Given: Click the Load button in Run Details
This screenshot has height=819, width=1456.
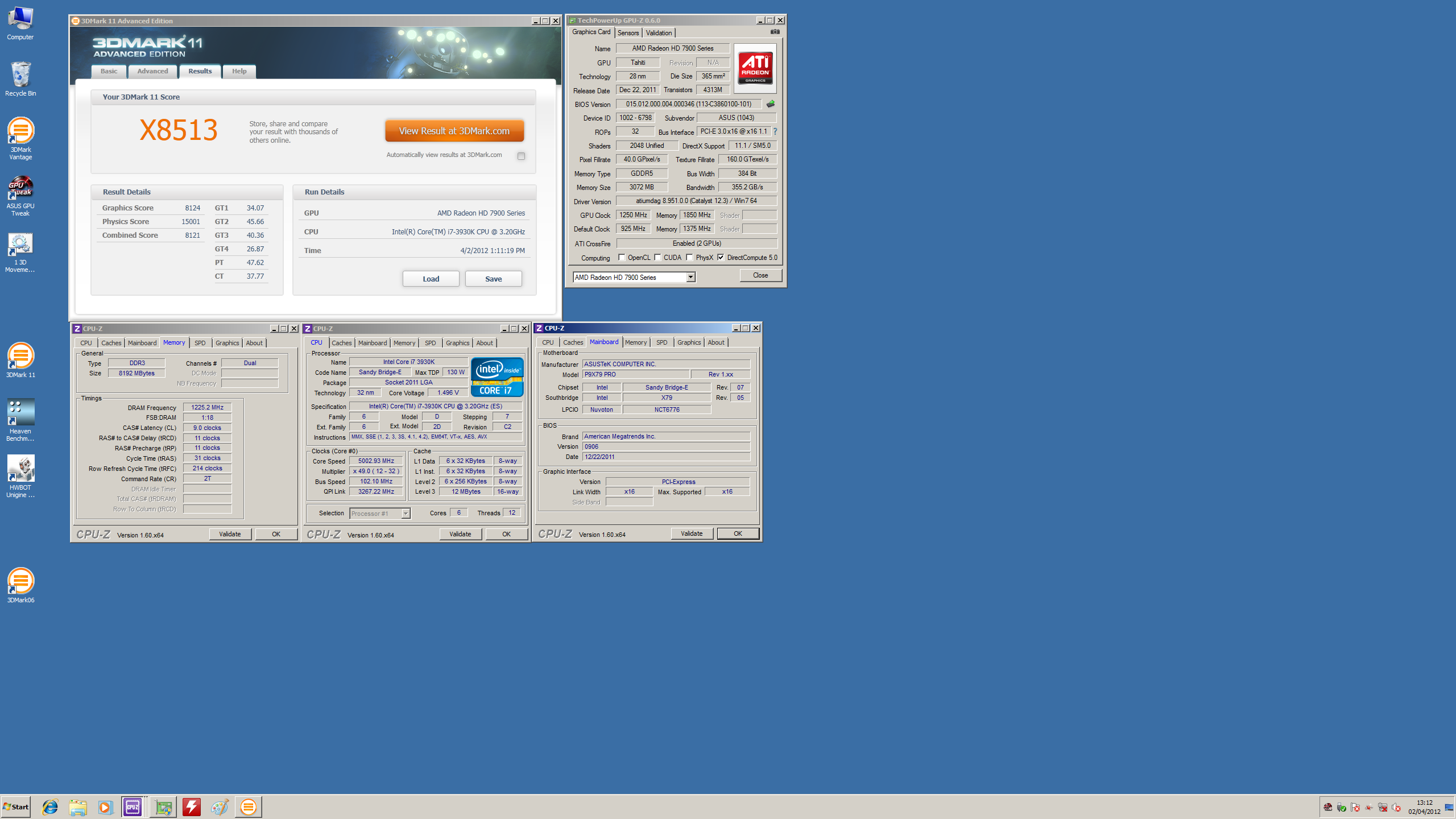Looking at the screenshot, I should (x=431, y=279).
